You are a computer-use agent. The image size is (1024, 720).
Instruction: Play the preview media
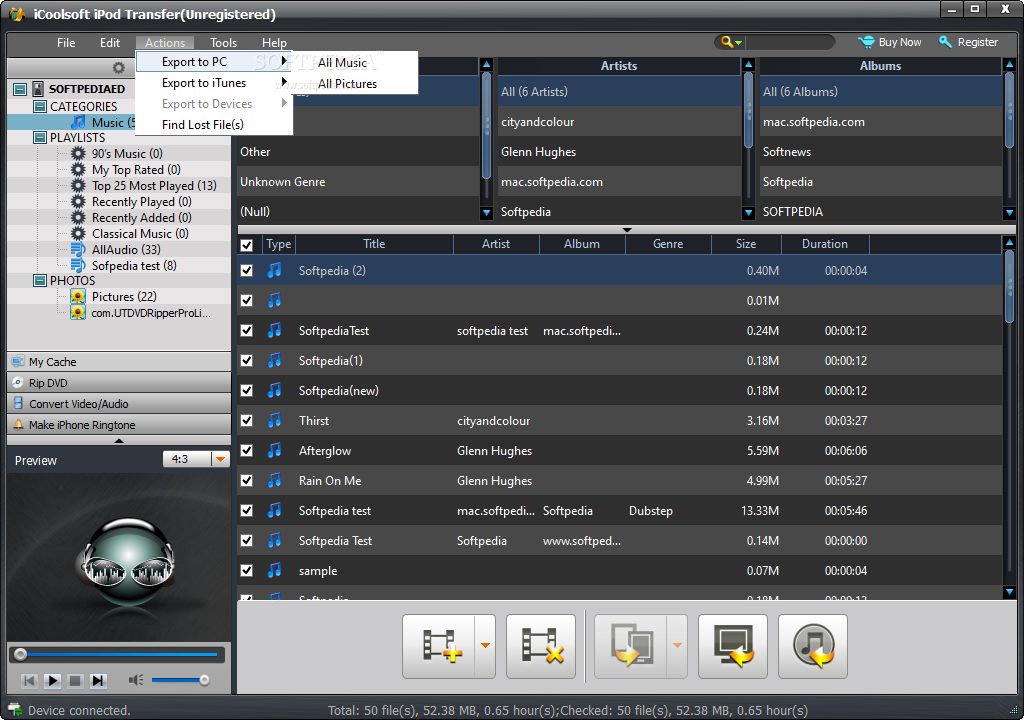click(x=52, y=681)
